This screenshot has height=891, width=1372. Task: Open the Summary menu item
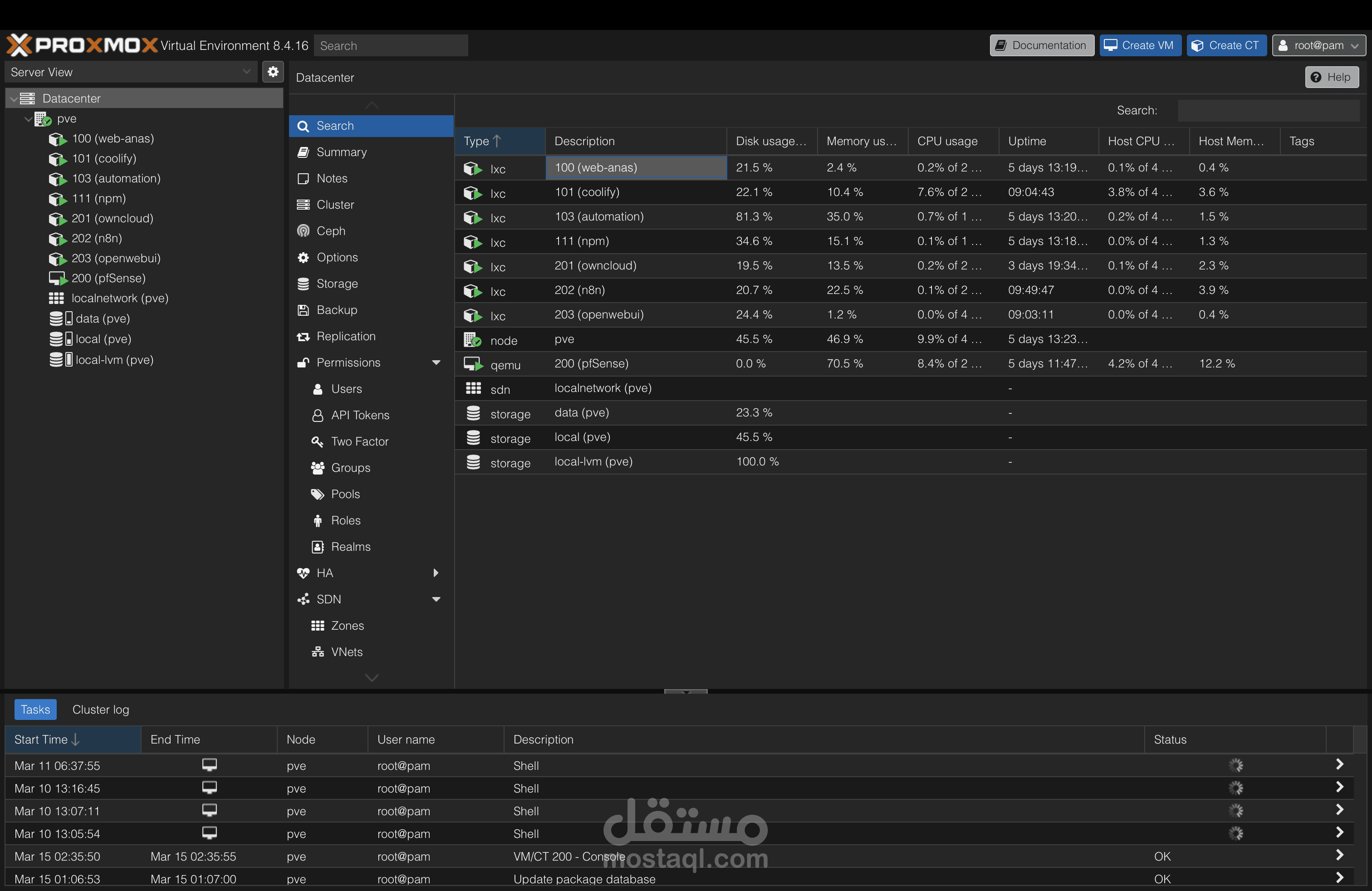(x=341, y=152)
